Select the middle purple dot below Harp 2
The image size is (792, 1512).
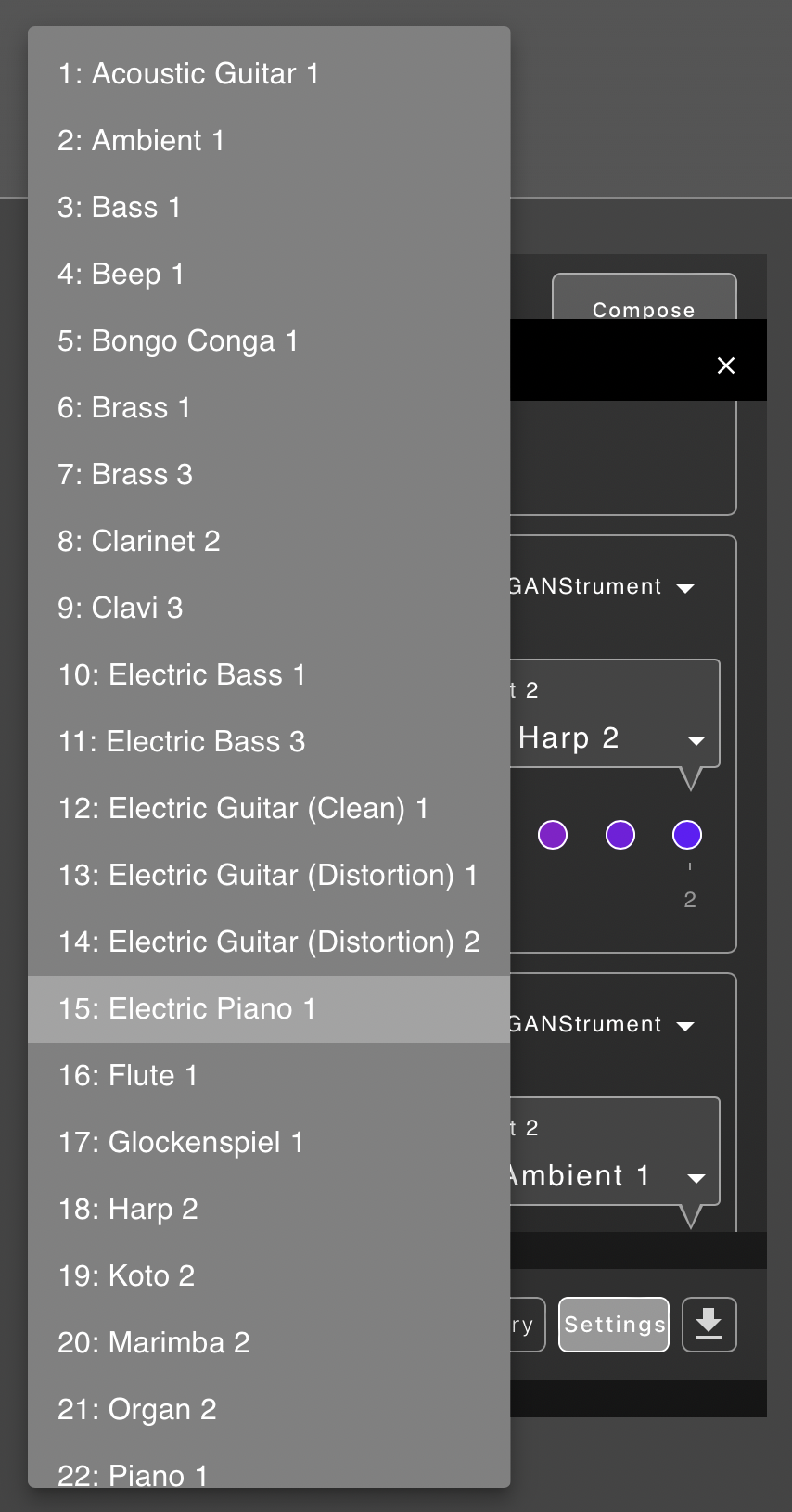pos(620,835)
